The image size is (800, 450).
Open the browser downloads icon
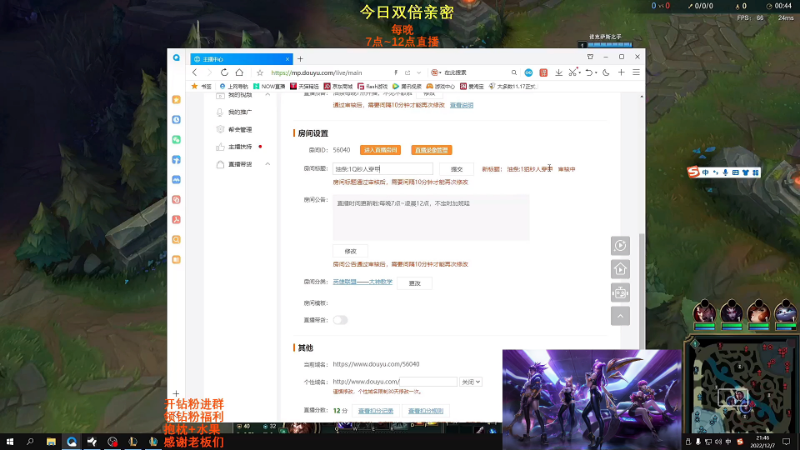559,72
